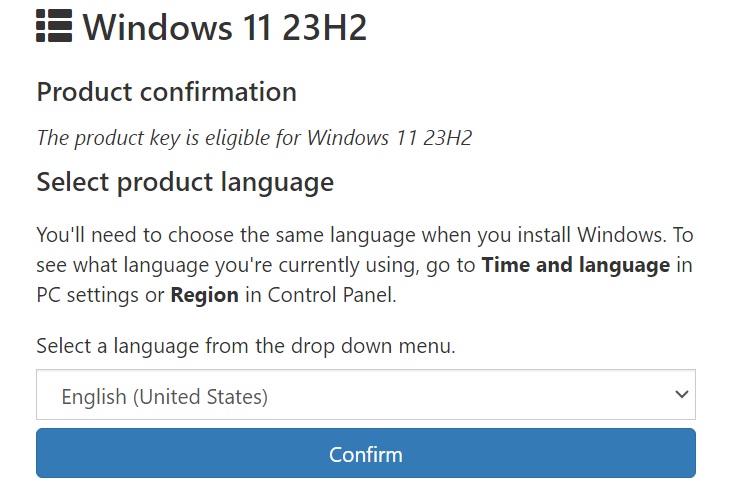Click the "Windows 11 23H2" page title
The image size is (729, 493).
[x=225, y=27]
